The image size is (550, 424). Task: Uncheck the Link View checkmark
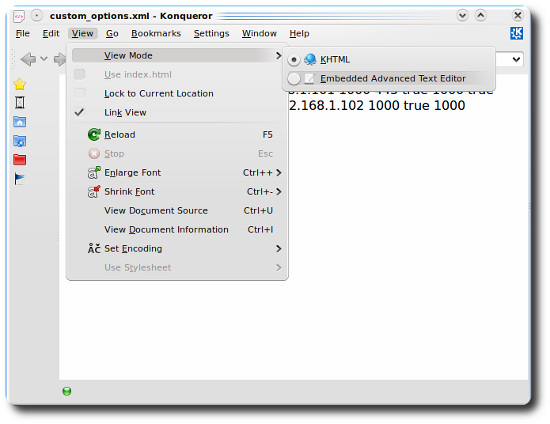point(80,112)
